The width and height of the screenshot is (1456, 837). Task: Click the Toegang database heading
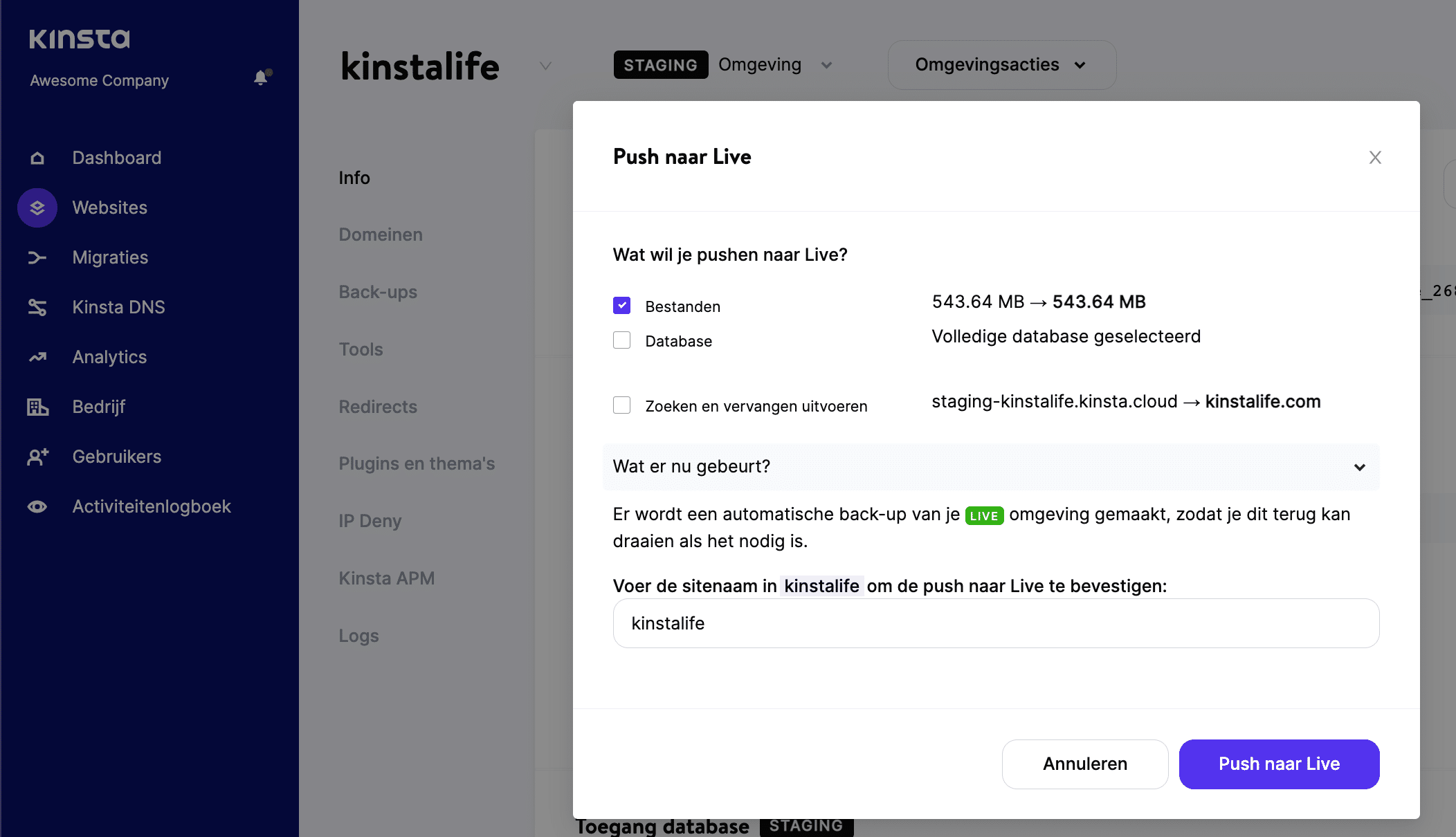(662, 827)
